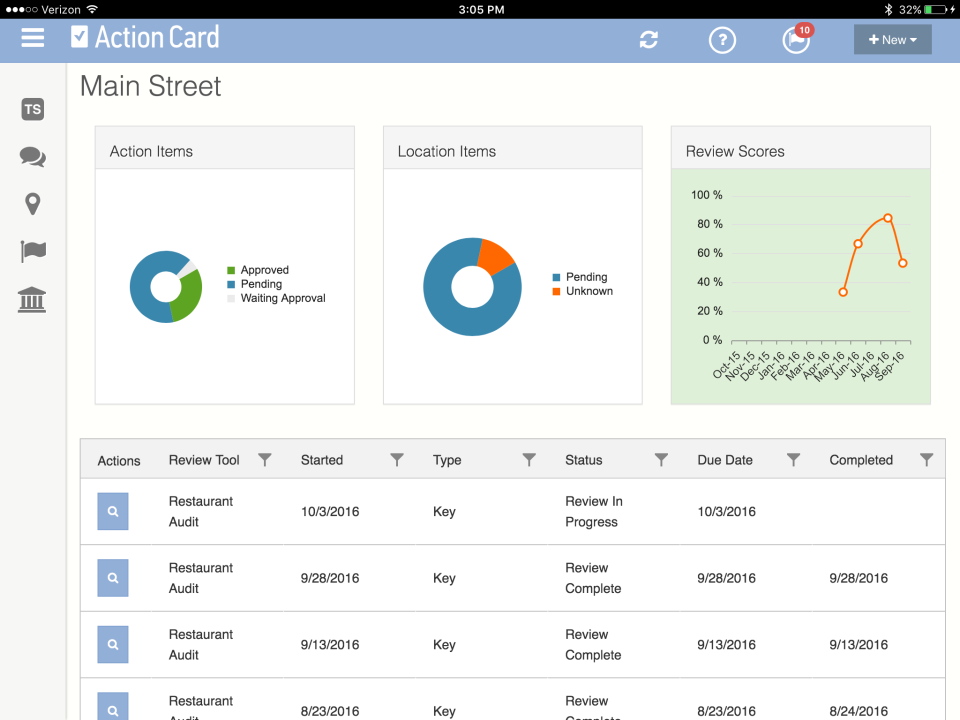Click the refresh icon in the top bar

click(649, 39)
